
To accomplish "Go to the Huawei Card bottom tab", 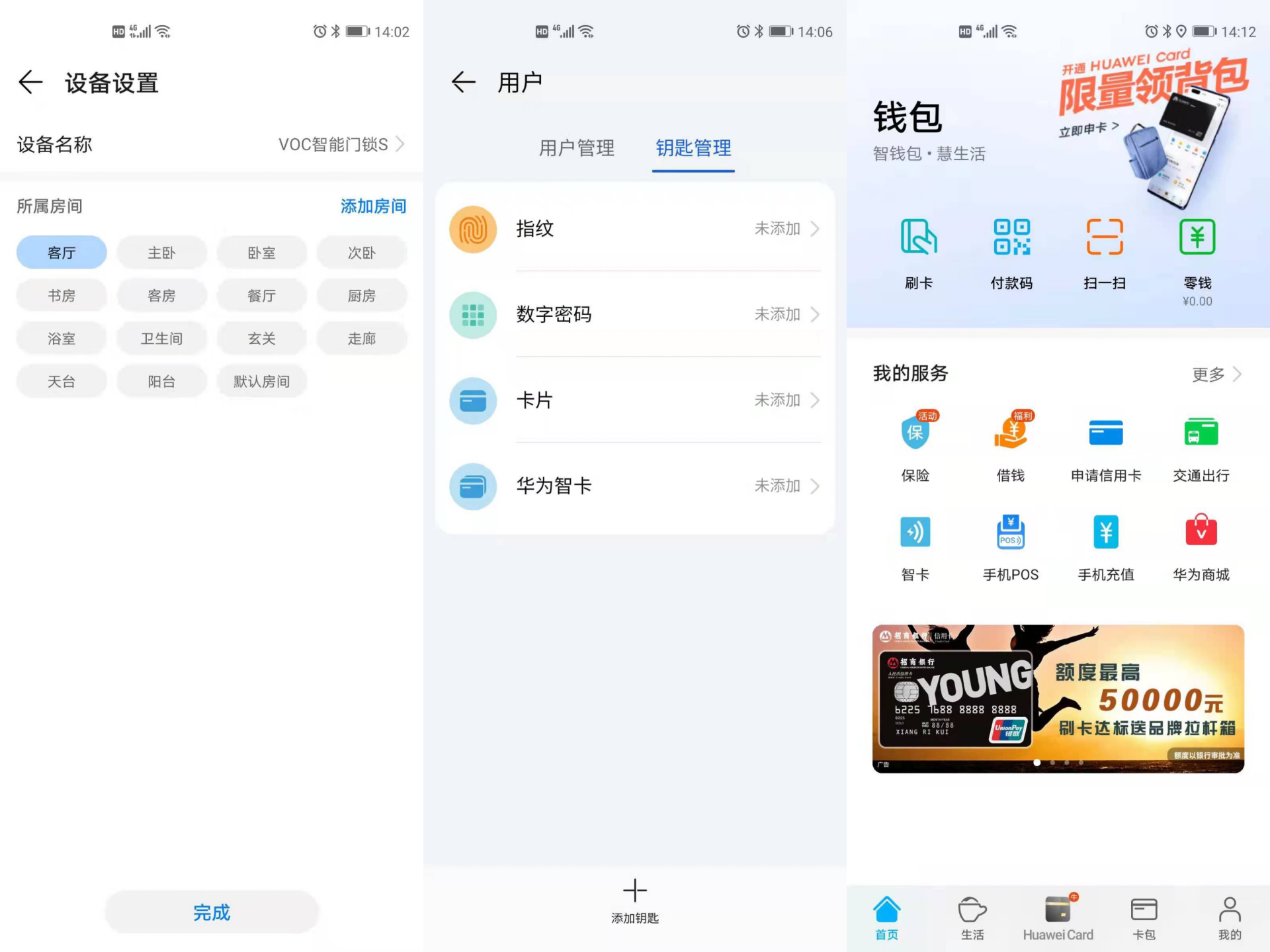I will coord(1058,918).
